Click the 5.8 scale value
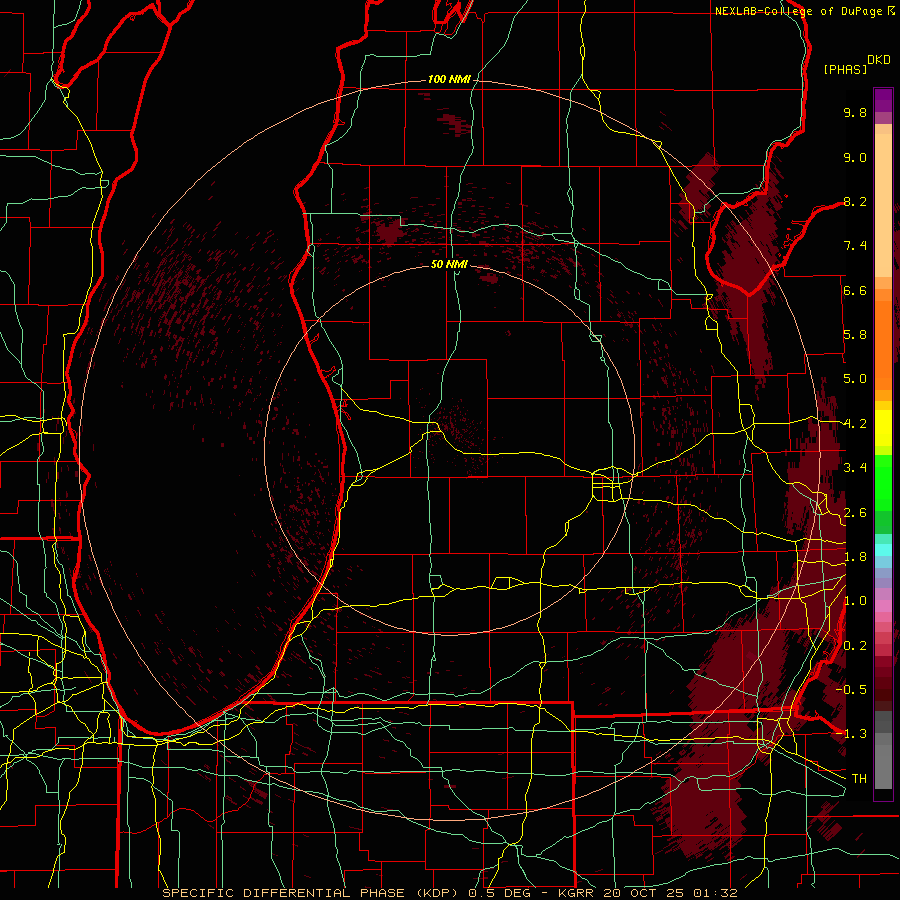Viewport: 900px width, 900px height. coord(855,335)
